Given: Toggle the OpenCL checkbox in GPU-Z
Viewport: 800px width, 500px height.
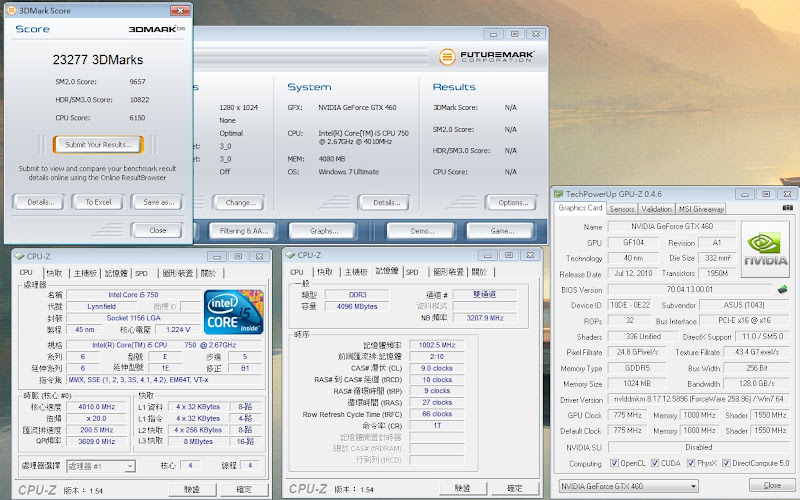Looking at the screenshot, I should click(614, 463).
